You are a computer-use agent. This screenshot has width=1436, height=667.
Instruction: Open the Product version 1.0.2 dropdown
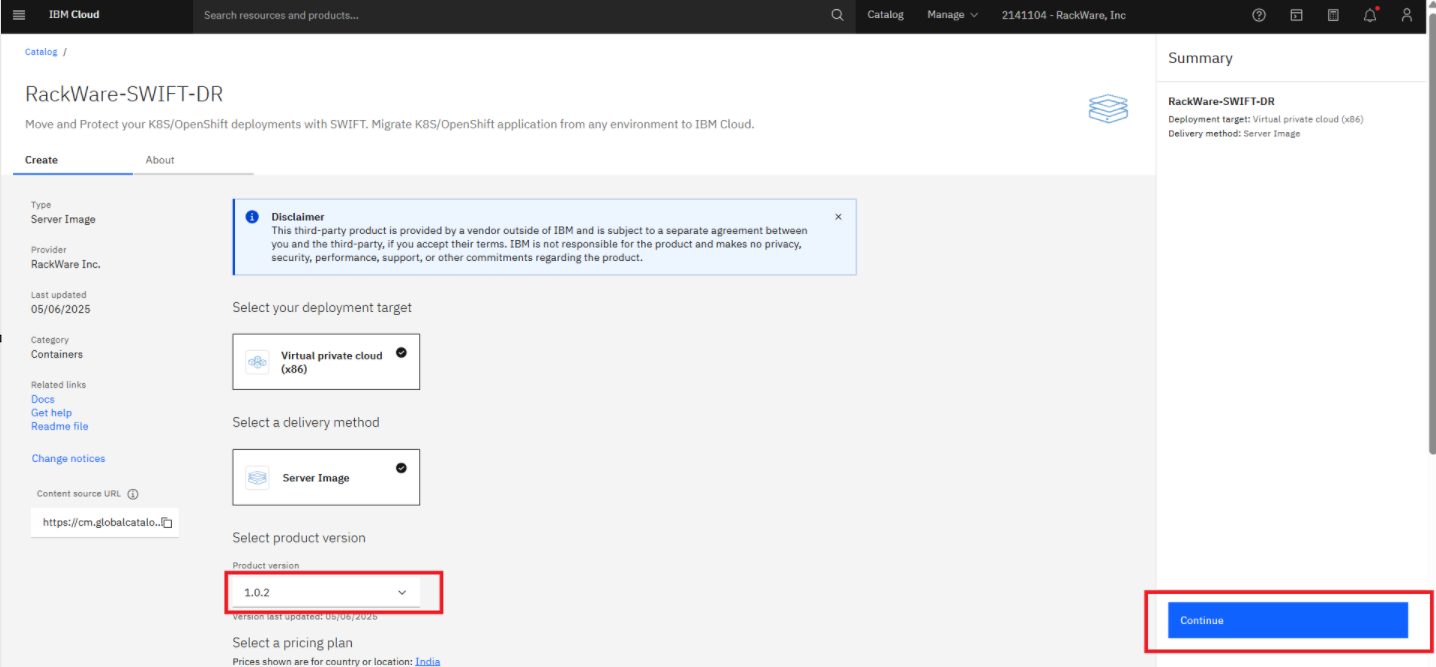[x=326, y=592]
